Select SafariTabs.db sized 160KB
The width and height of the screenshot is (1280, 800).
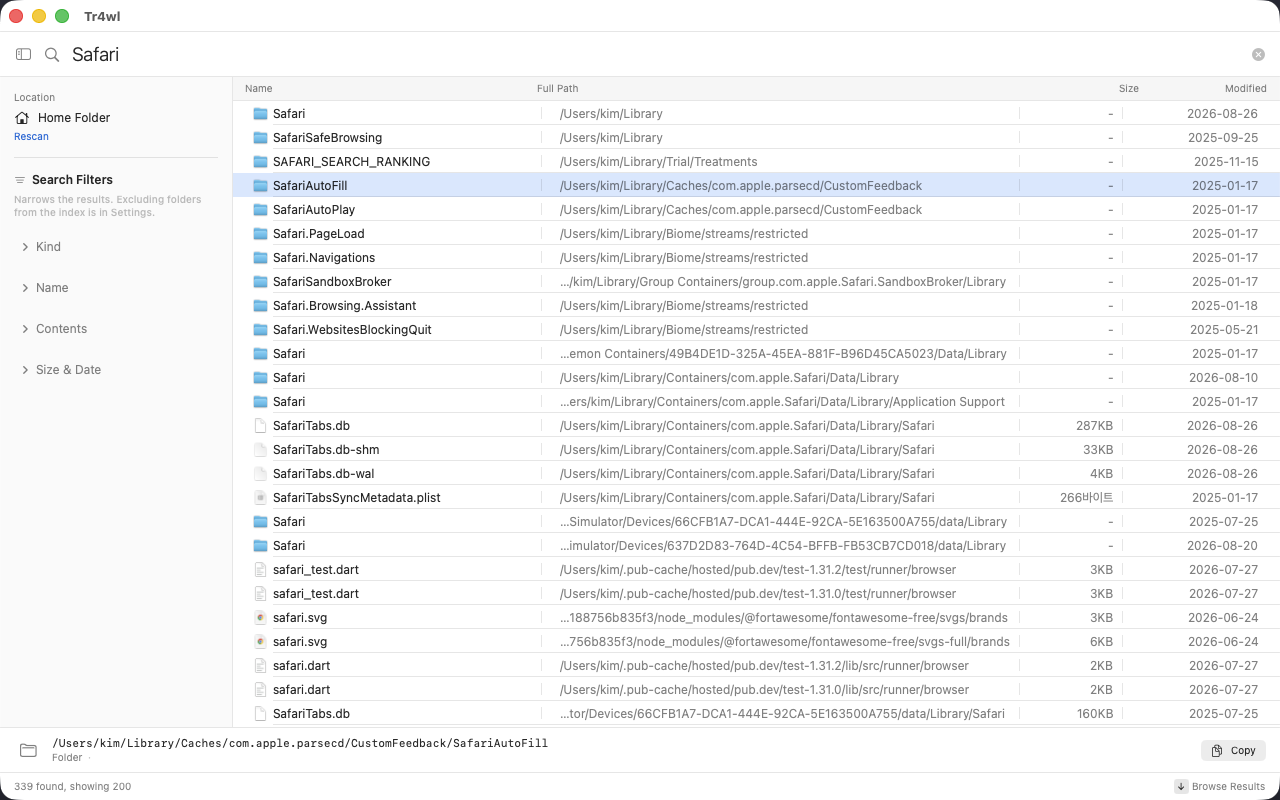[756, 713]
